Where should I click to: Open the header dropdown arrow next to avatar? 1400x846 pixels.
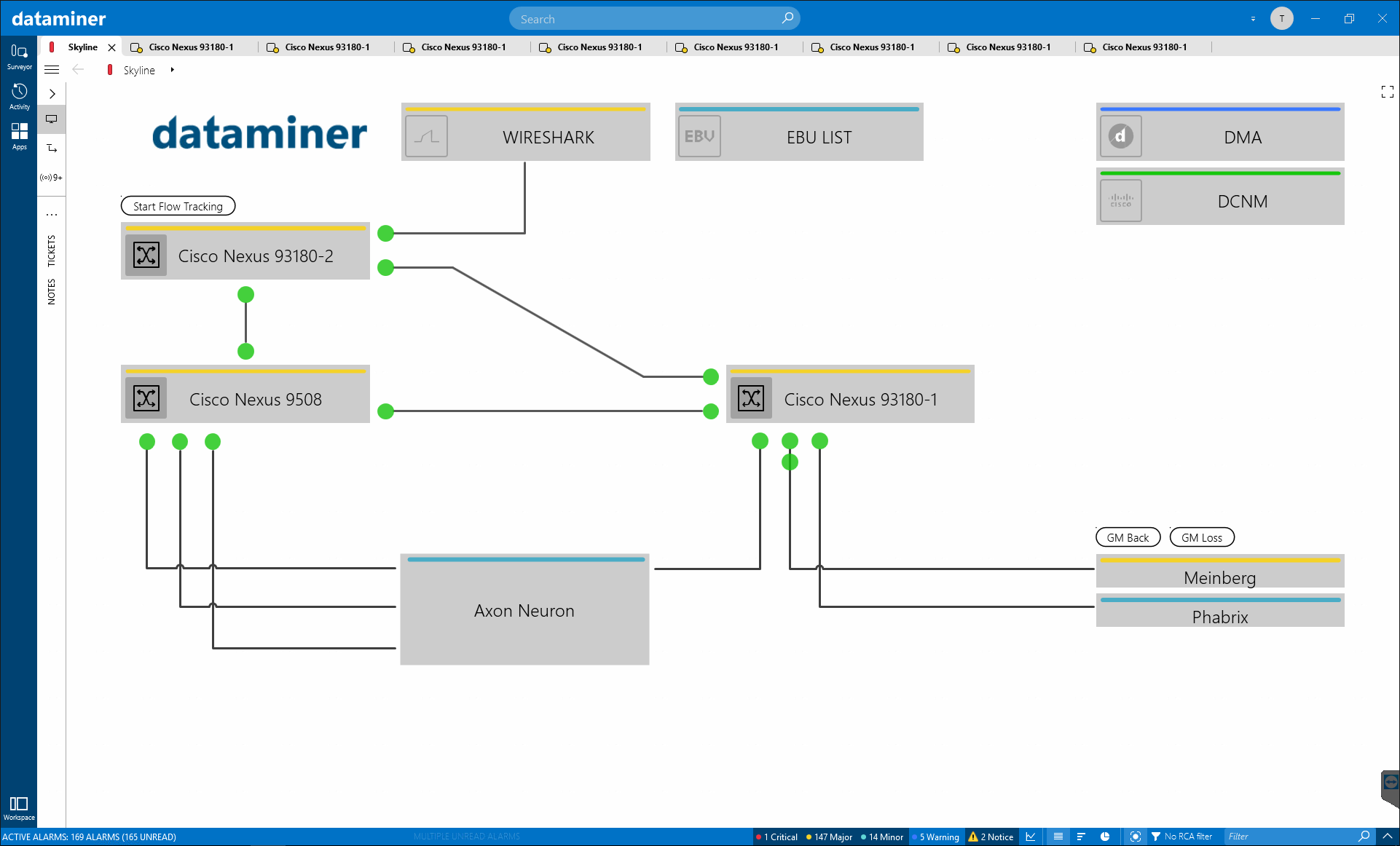[x=1253, y=19]
